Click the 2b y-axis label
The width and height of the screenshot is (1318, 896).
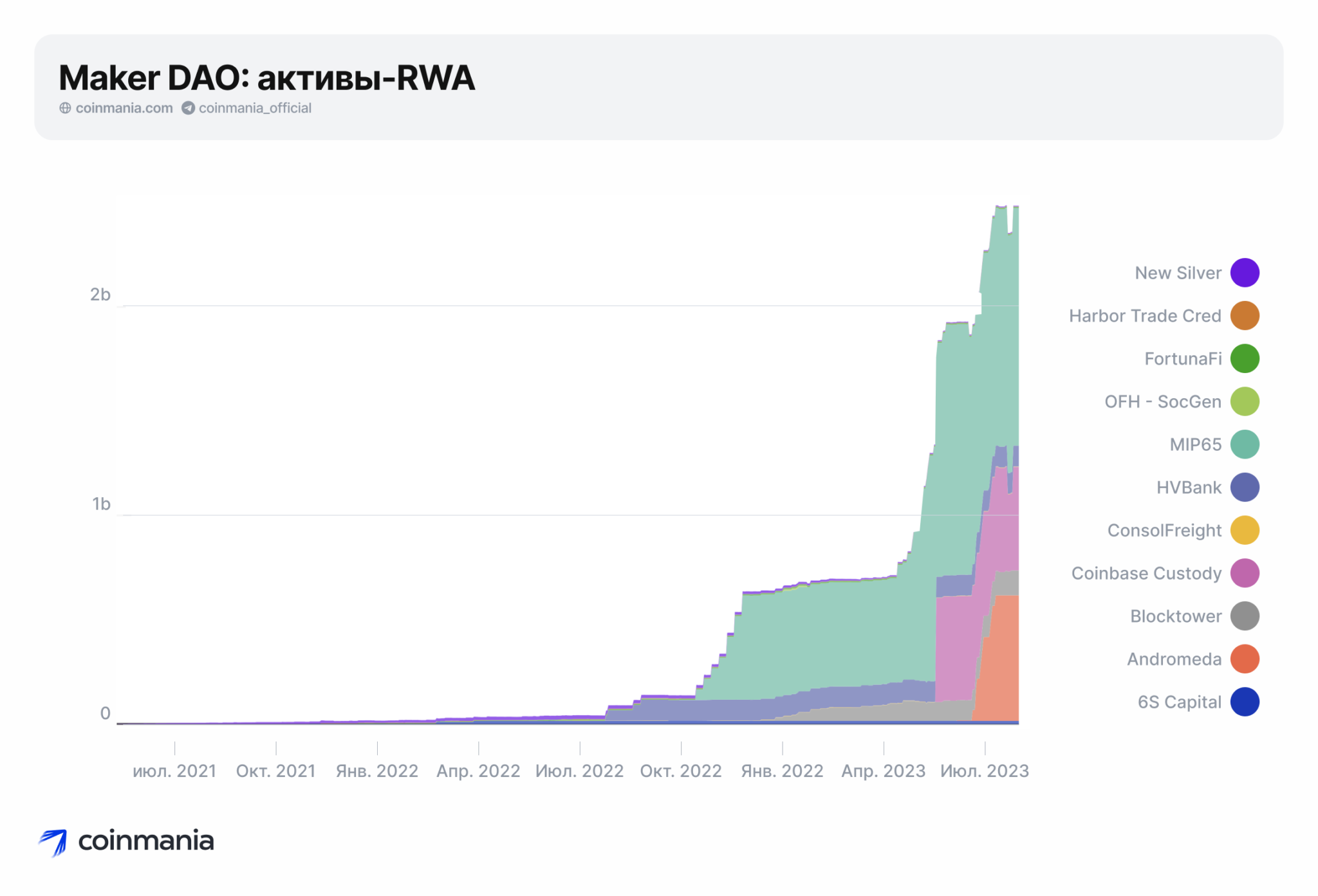pyautogui.click(x=100, y=295)
